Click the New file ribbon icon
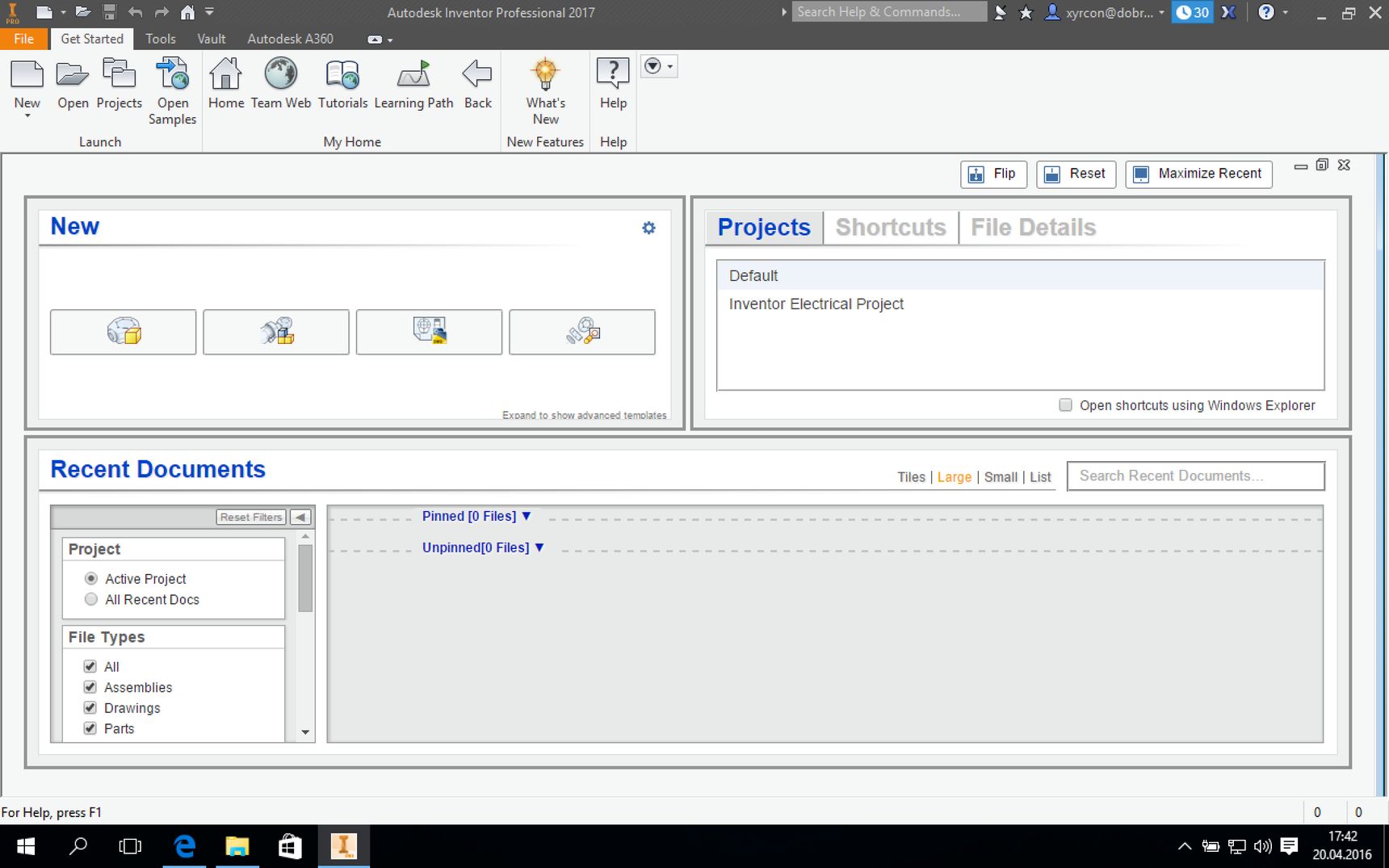The height and width of the screenshot is (868, 1389). point(27,75)
